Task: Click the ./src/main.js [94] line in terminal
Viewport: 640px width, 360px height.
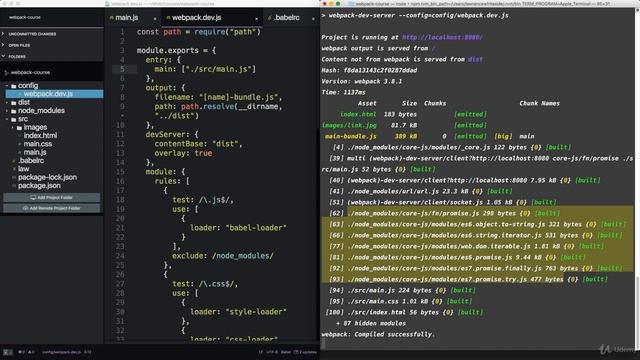Action: (x=402, y=290)
